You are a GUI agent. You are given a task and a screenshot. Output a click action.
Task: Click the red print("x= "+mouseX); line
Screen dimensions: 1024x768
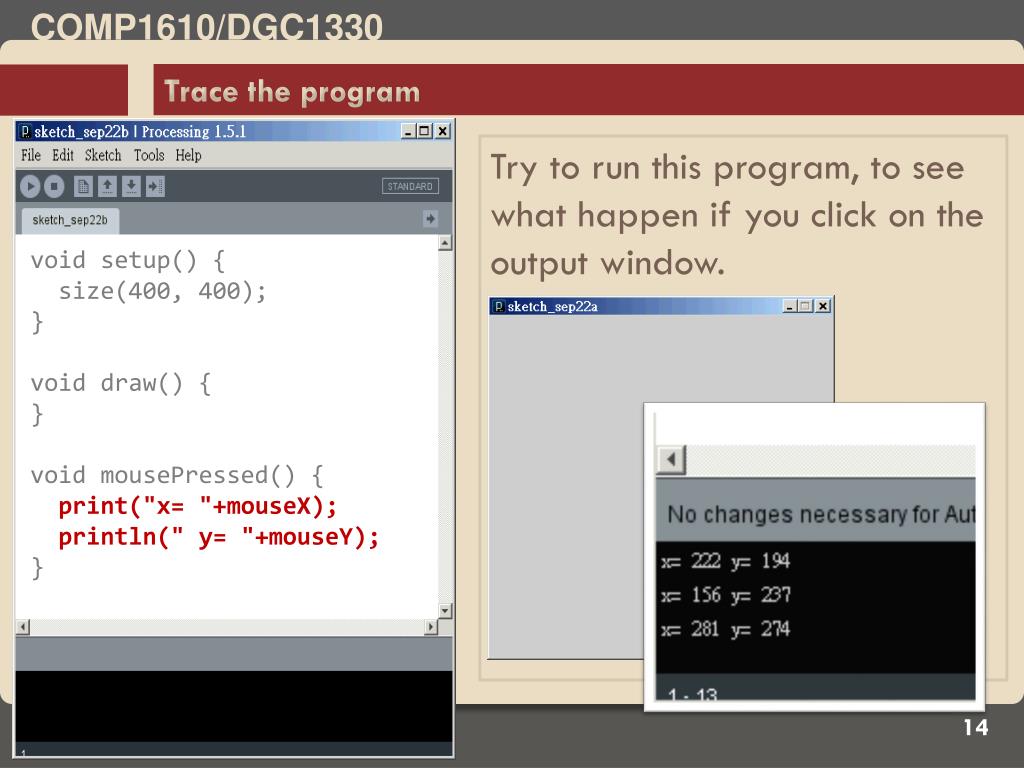(198, 506)
